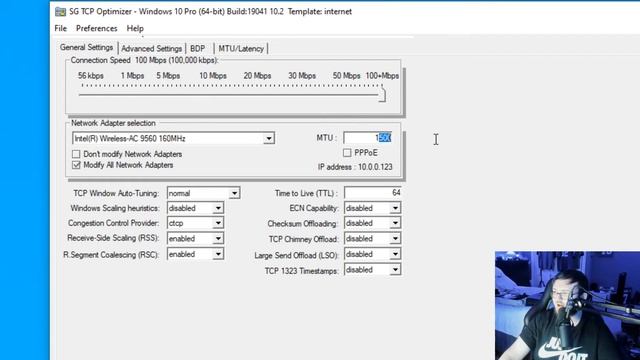The width and height of the screenshot is (640, 360).
Task: Open the File menu
Action: click(60, 28)
